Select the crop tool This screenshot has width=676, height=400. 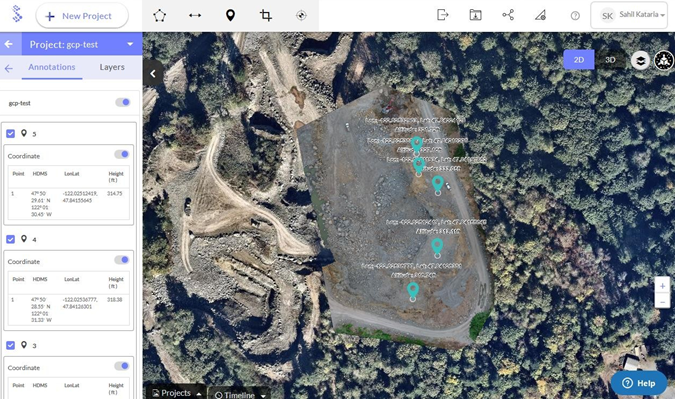(266, 16)
